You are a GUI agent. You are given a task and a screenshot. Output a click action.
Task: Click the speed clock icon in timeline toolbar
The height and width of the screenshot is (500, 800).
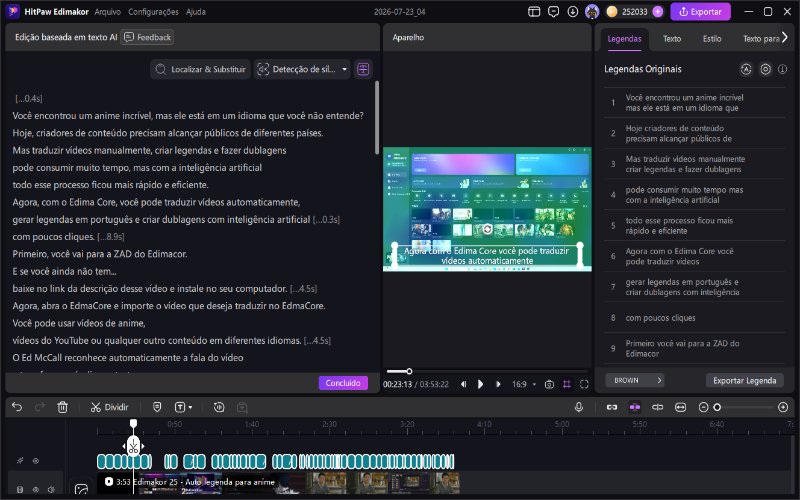tap(219, 407)
